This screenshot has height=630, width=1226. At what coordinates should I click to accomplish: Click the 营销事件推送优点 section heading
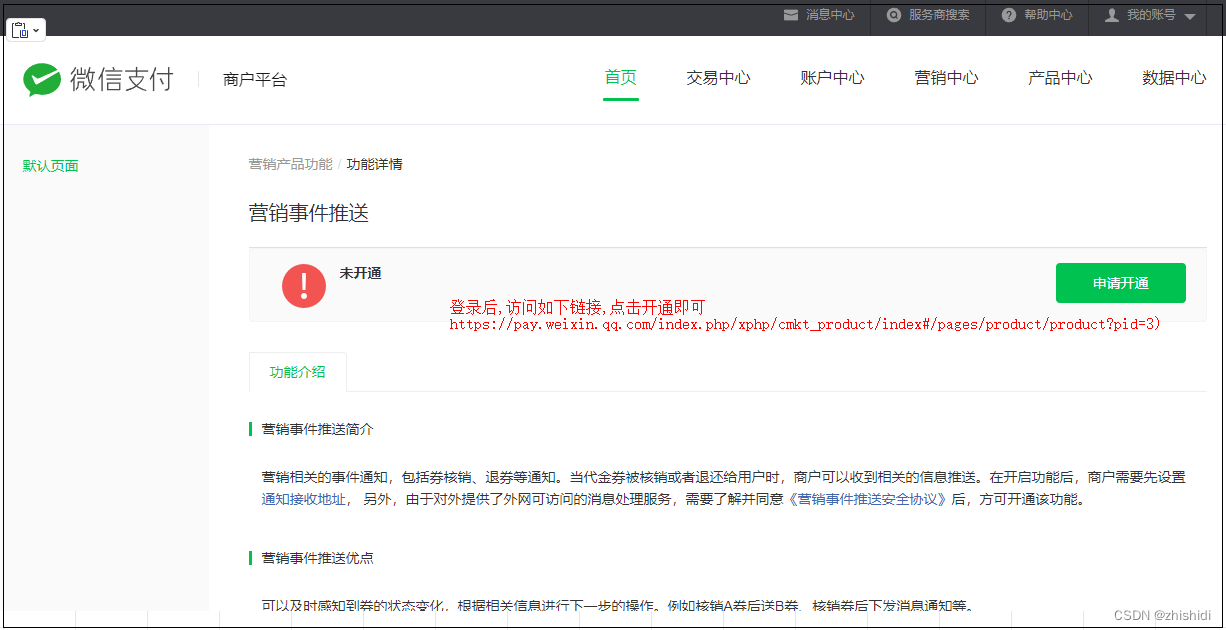point(318,558)
